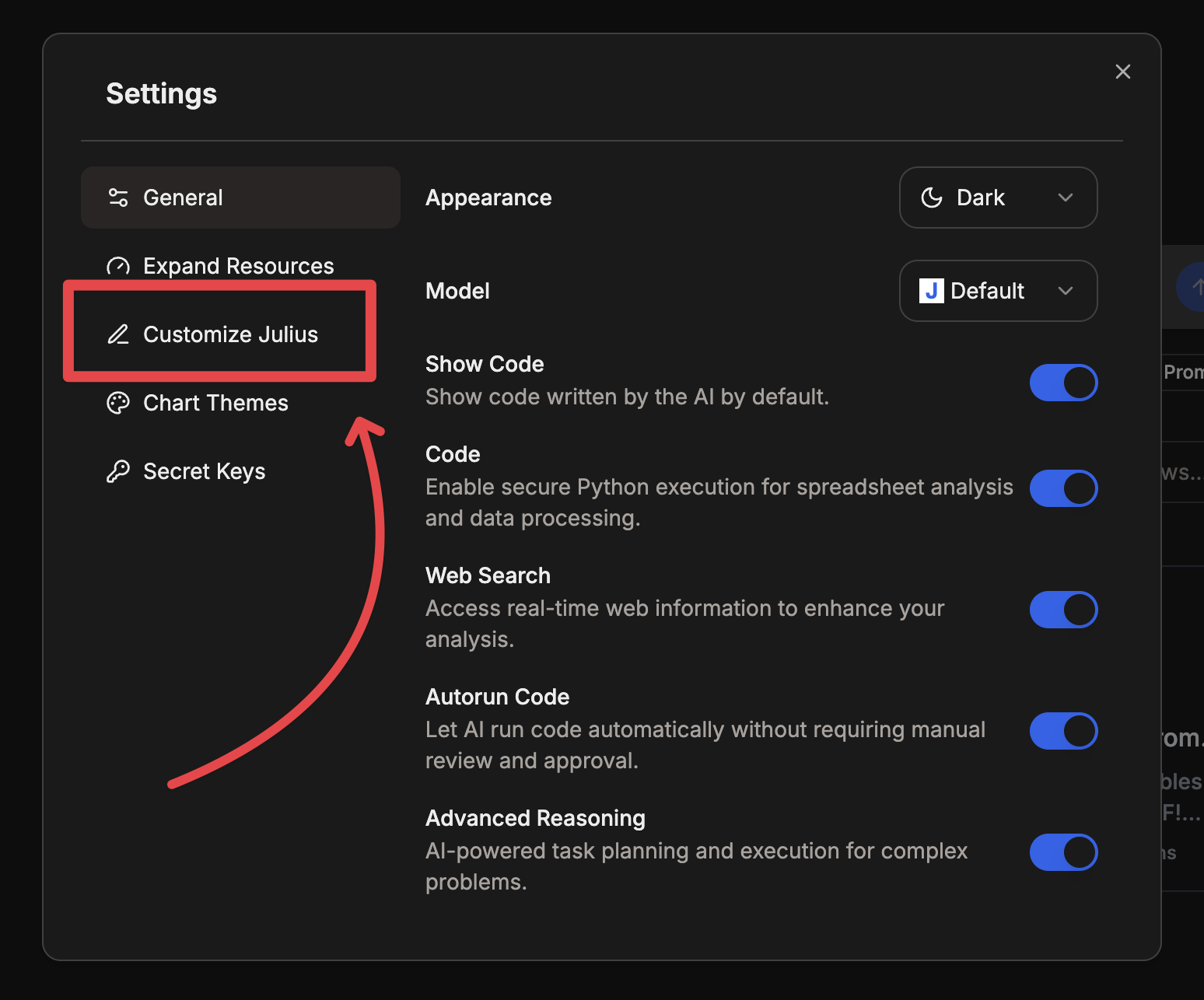Click 'Let AI run code automatically' description
The width and height of the screenshot is (1204, 1000).
[x=705, y=745]
